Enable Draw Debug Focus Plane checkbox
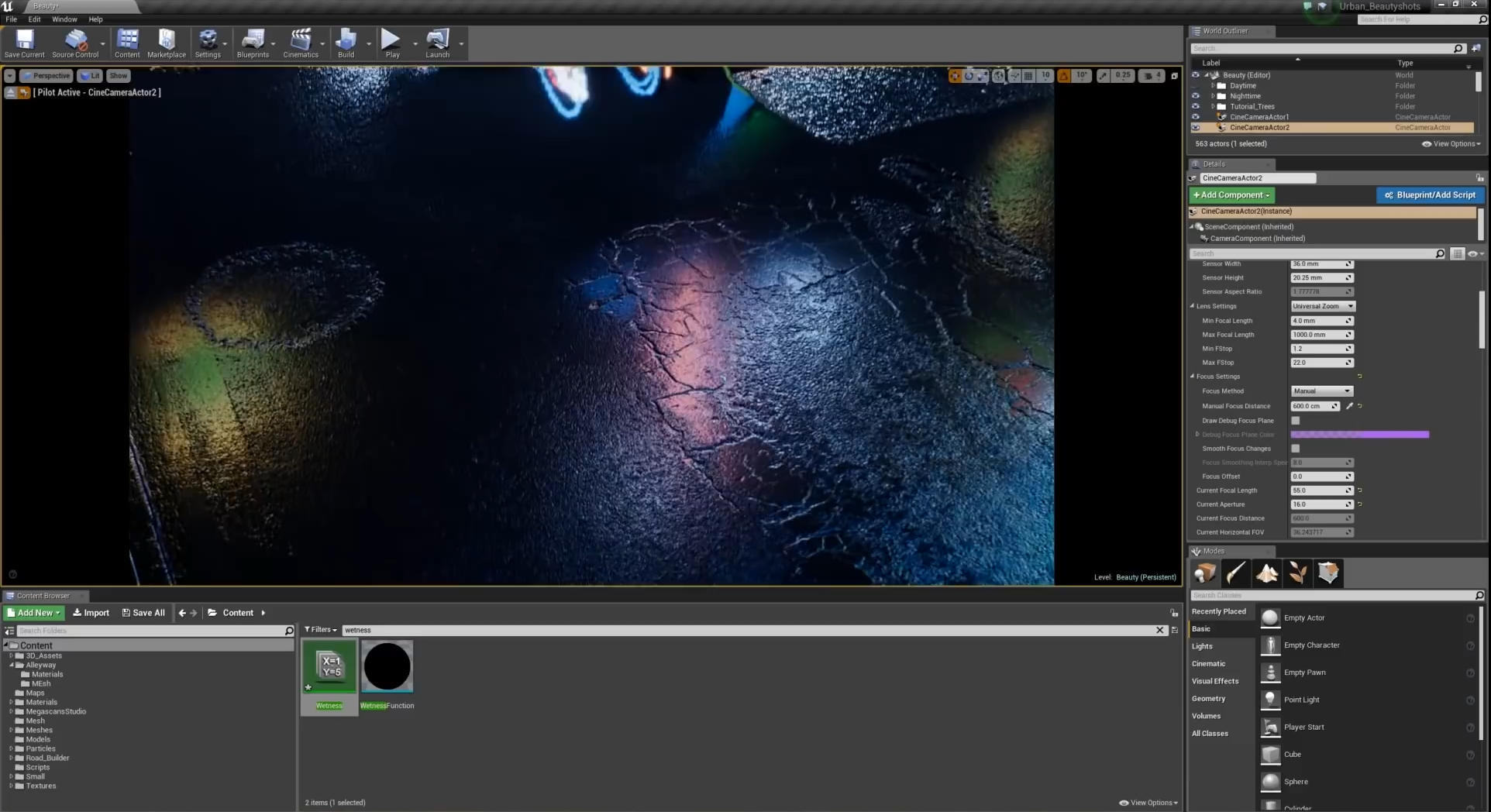 point(1296,421)
